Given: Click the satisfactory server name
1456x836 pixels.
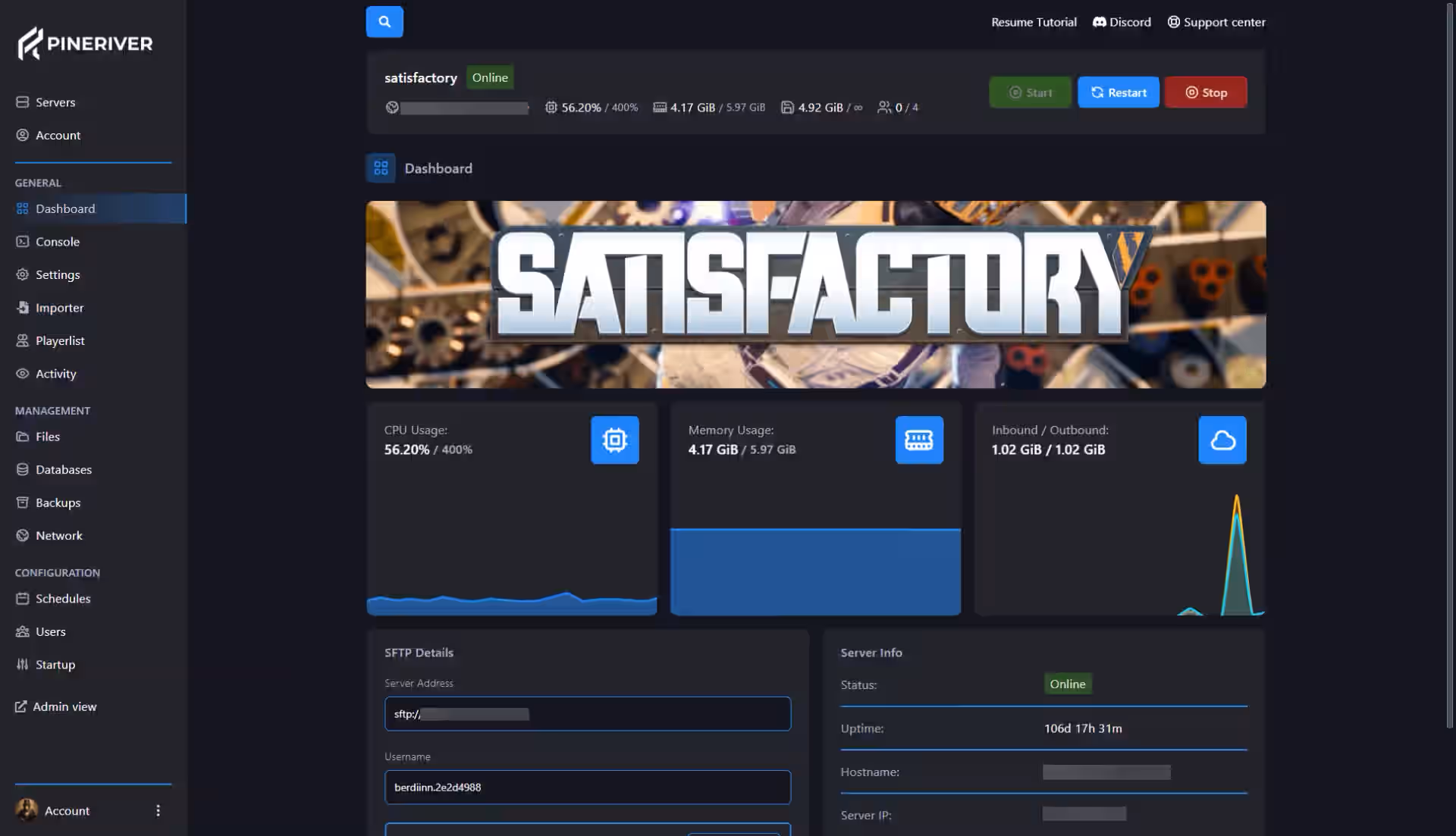Looking at the screenshot, I should (421, 77).
